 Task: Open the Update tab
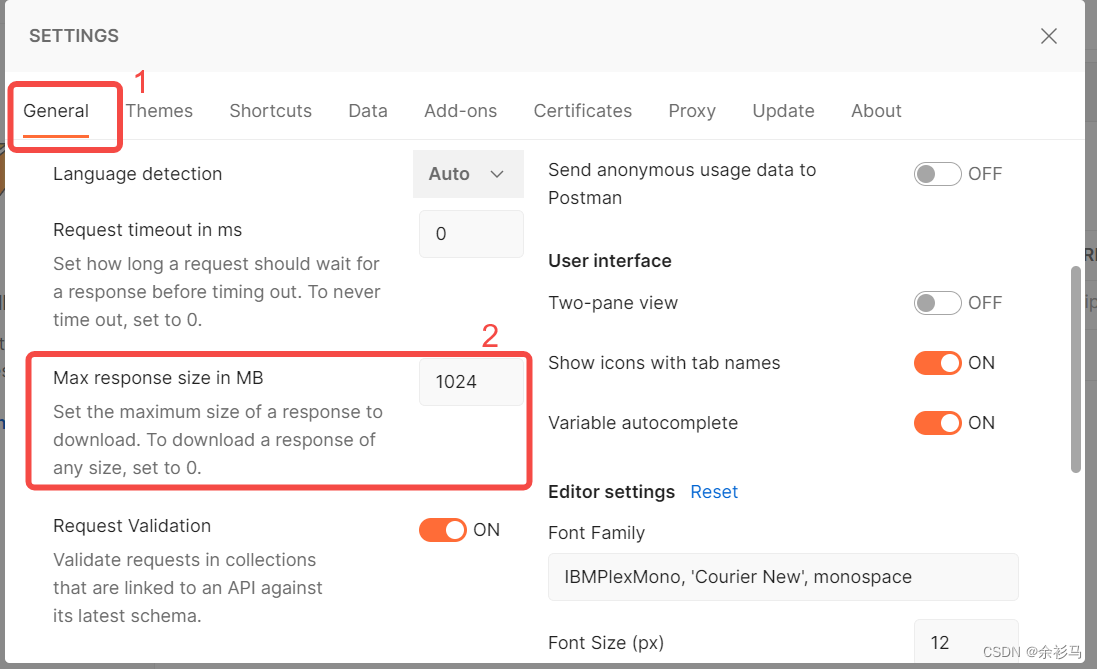784,111
